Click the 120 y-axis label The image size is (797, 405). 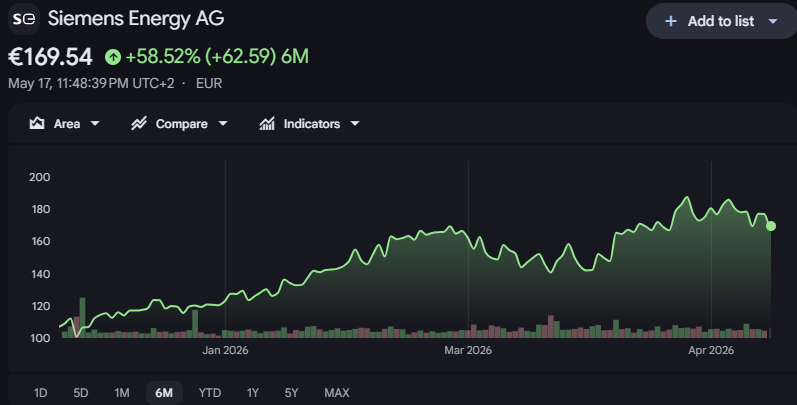(40, 306)
